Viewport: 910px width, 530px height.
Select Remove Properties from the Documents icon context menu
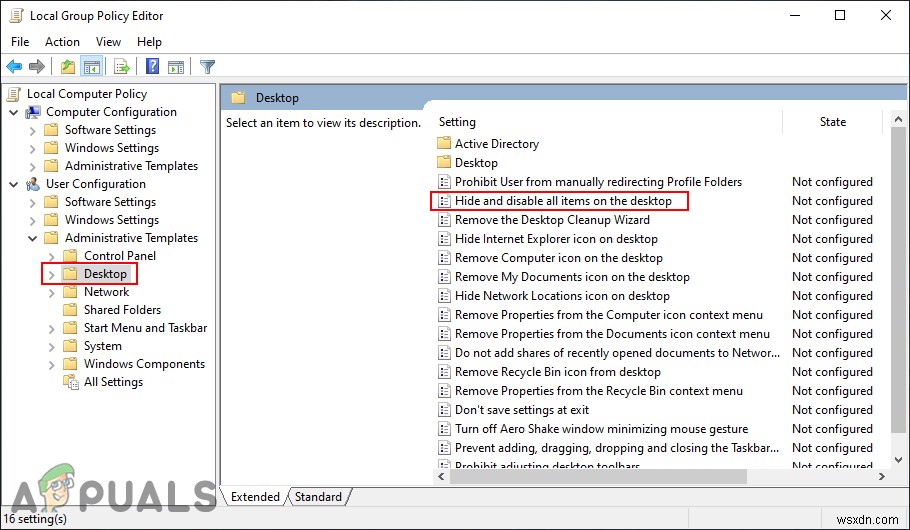point(612,334)
